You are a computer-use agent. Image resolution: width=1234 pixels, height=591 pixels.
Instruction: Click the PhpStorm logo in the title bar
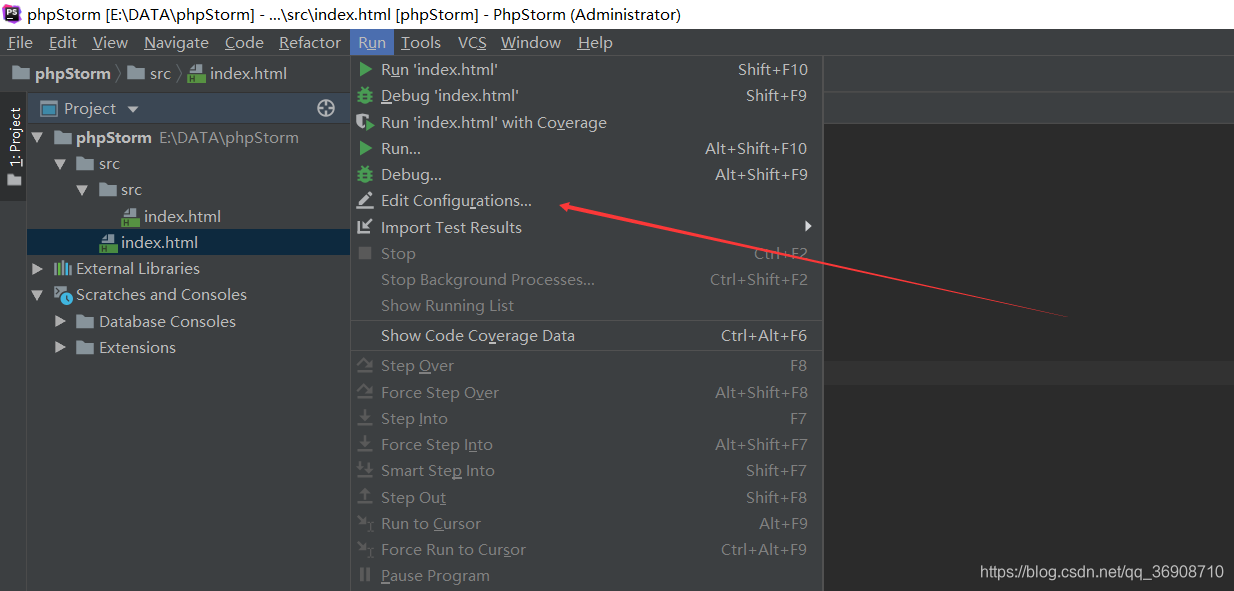click(11, 15)
